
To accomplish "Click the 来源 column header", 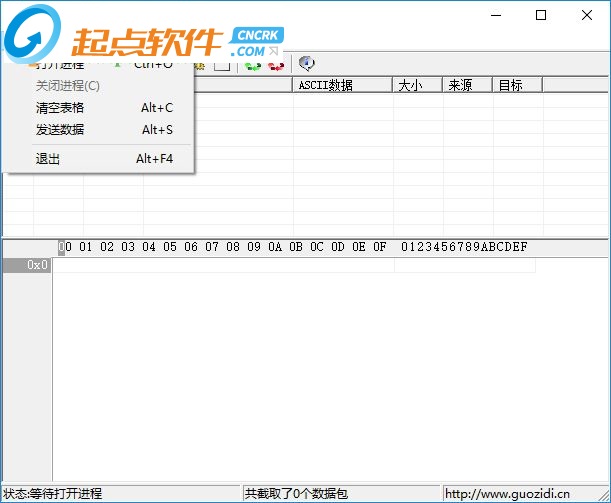I will 467,85.
